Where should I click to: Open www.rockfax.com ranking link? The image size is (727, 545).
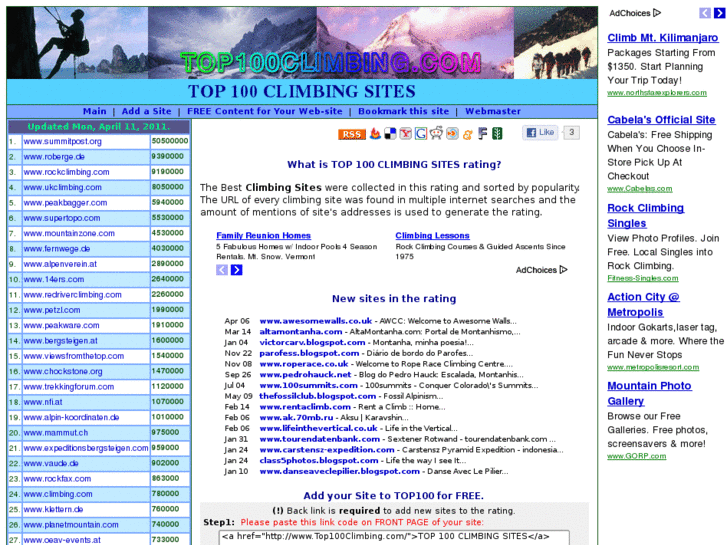[57, 479]
